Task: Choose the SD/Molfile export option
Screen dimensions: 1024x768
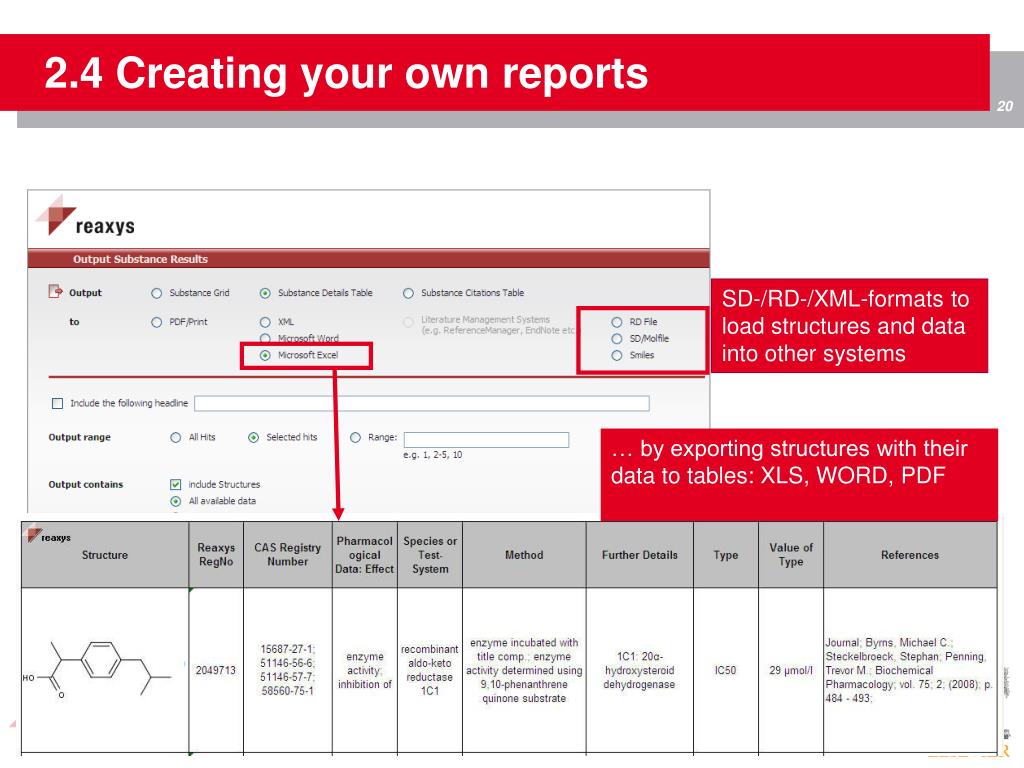Action: pos(616,338)
